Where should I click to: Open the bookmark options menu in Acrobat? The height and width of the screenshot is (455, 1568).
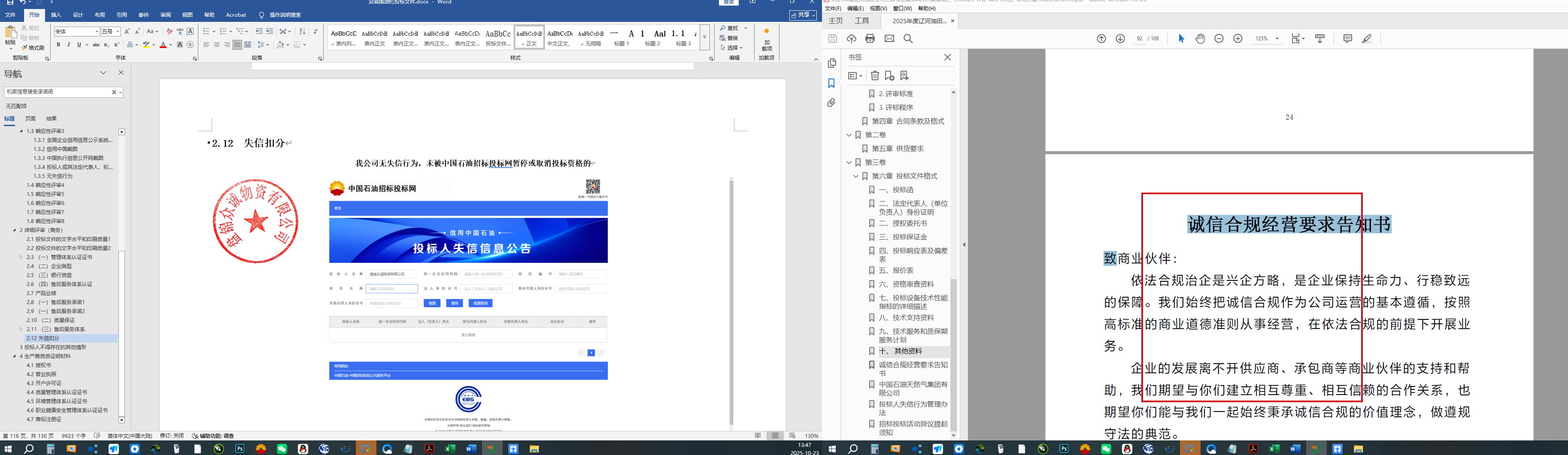pyautogui.click(x=855, y=76)
